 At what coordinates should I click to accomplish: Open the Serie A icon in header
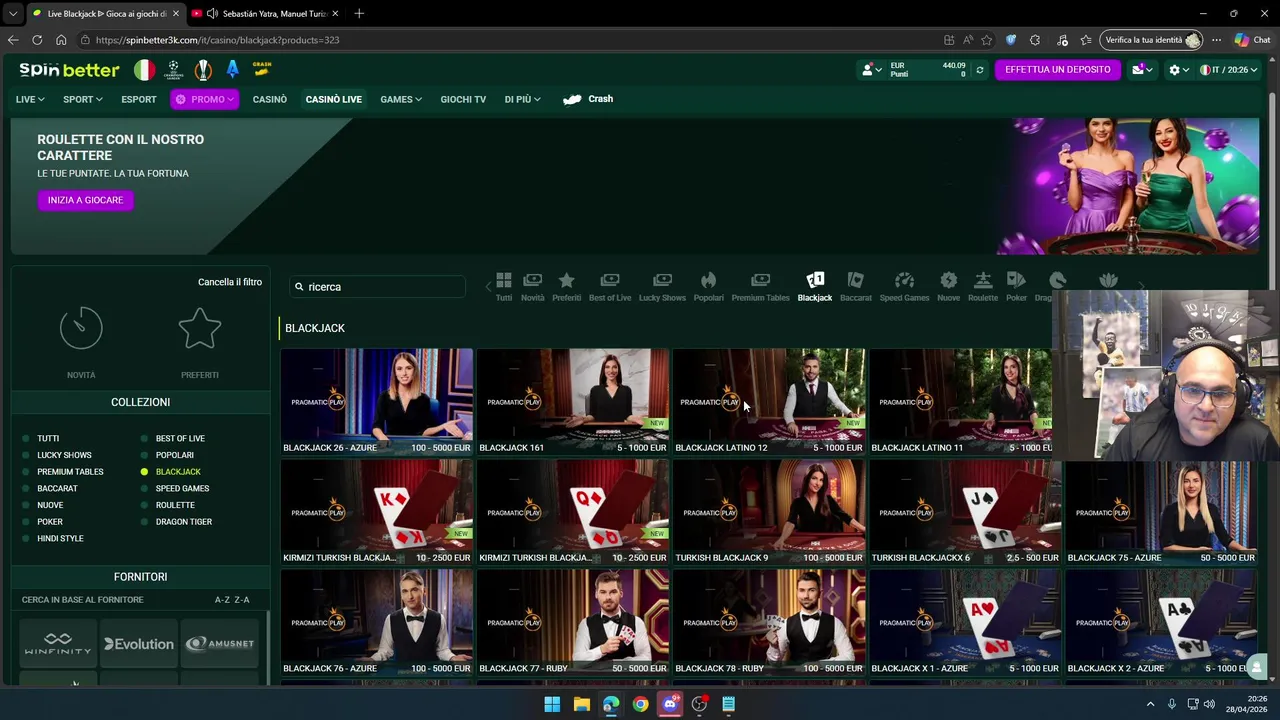pos(233,70)
